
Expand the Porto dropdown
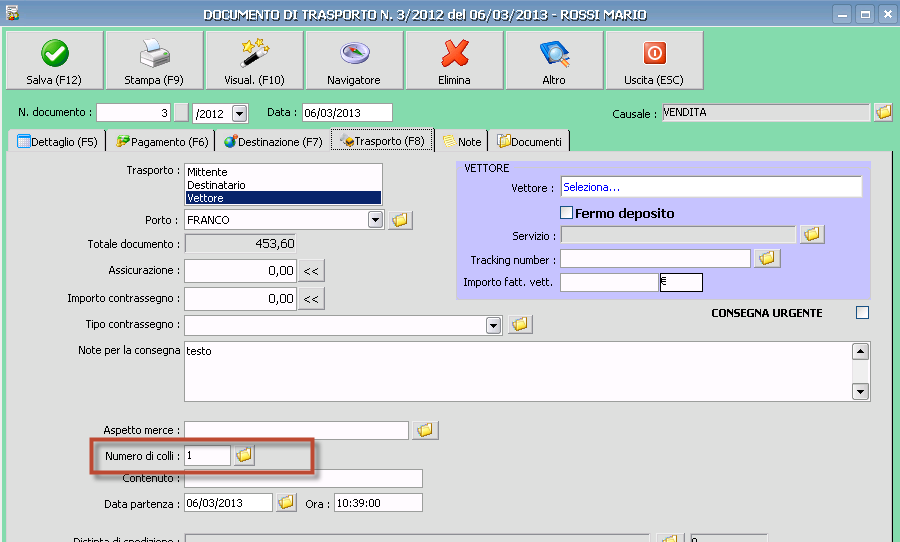[x=376, y=219]
